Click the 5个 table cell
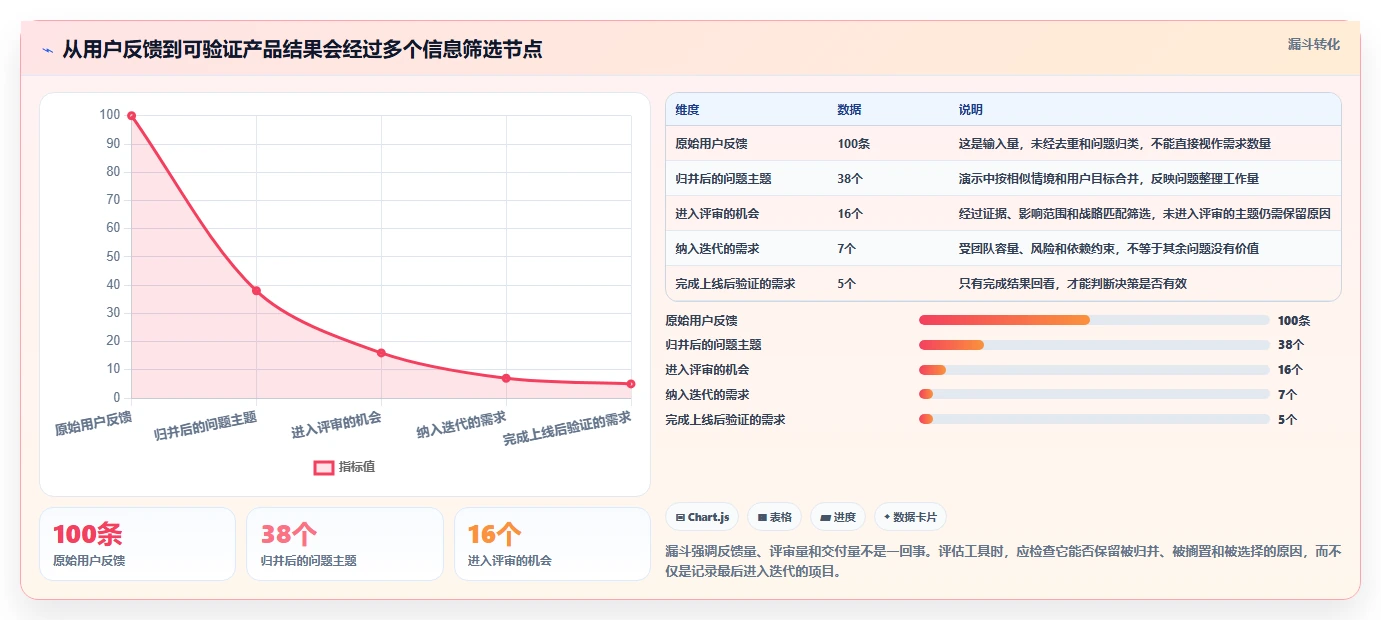Screen dimensions: 1381x620 tap(847, 283)
